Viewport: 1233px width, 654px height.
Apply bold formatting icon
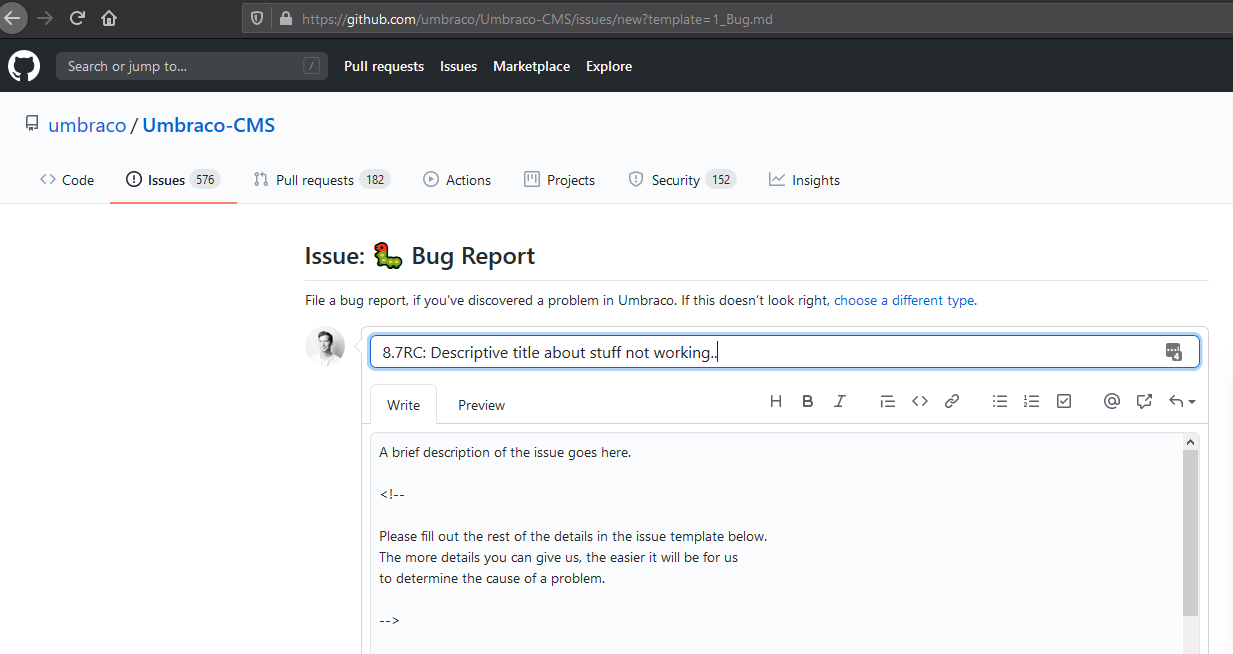(808, 401)
